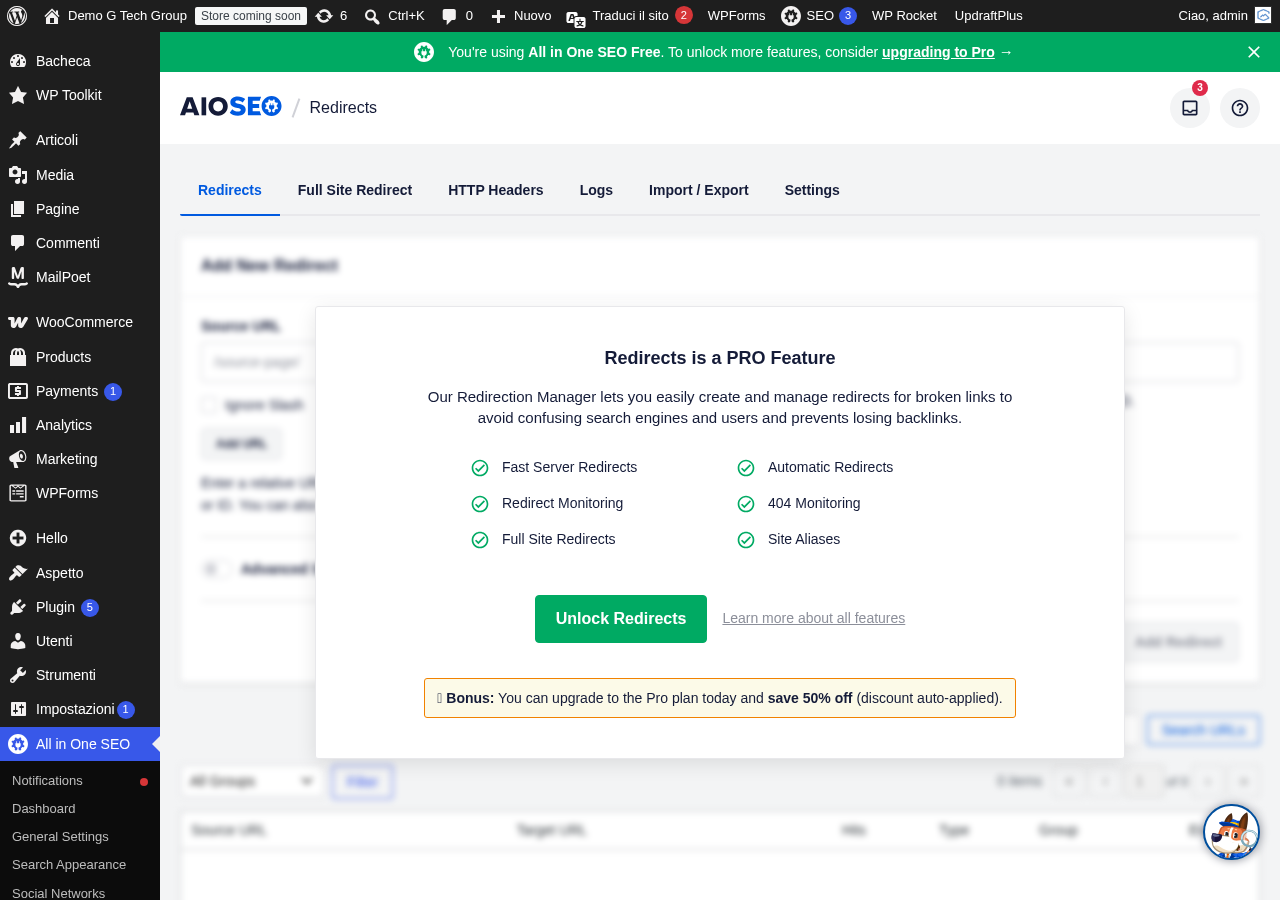Open Utenti users in sidebar
The height and width of the screenshot is (900, 1280).
click(x=80, y=641)
